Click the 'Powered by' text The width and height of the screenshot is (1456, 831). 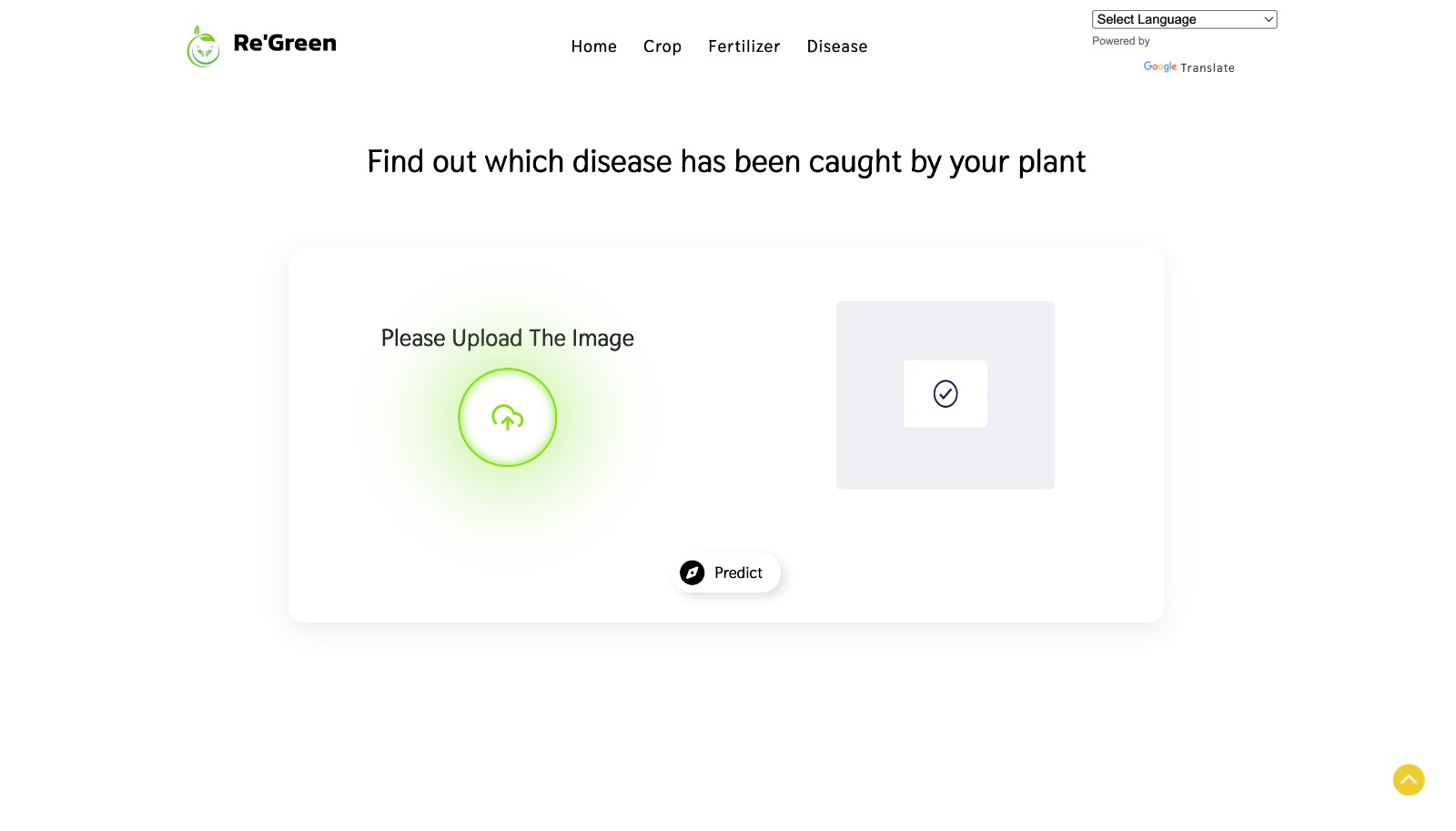(x=1121, y=41)
